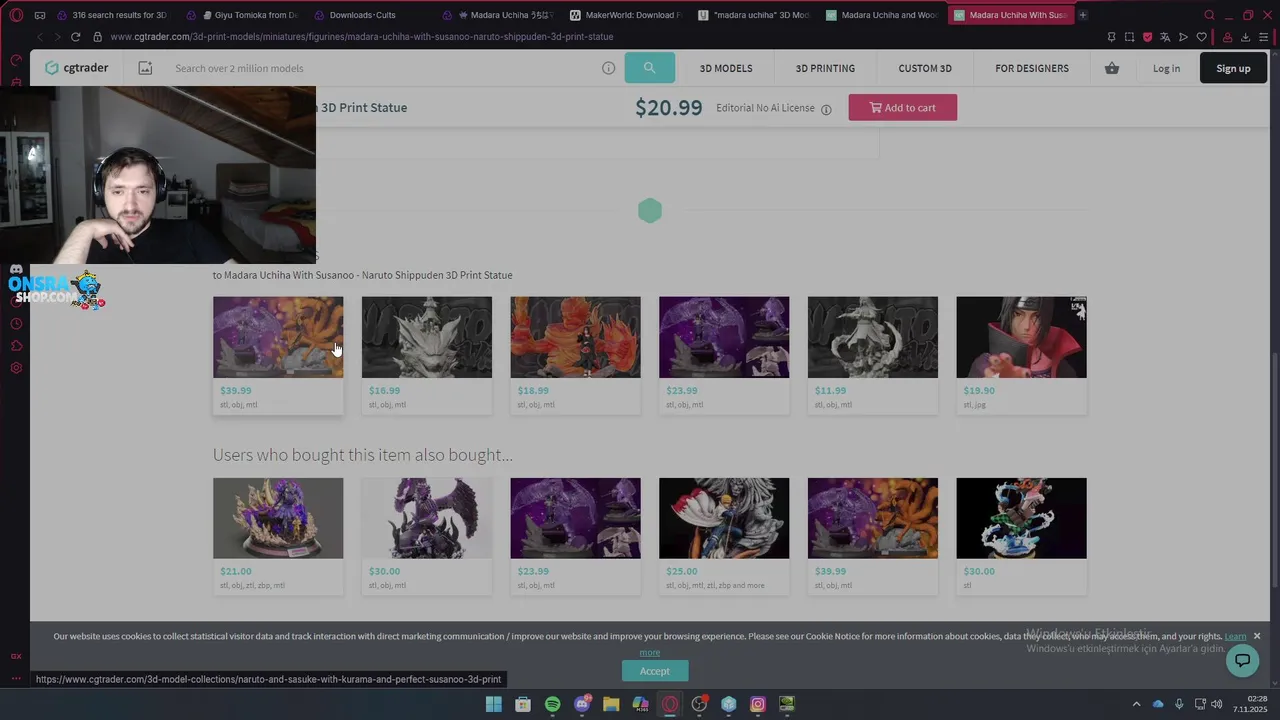Screen dimensions: 1280x720
Task: Pin this page using the pinboard icon
Action: (x=1111, y=37)
